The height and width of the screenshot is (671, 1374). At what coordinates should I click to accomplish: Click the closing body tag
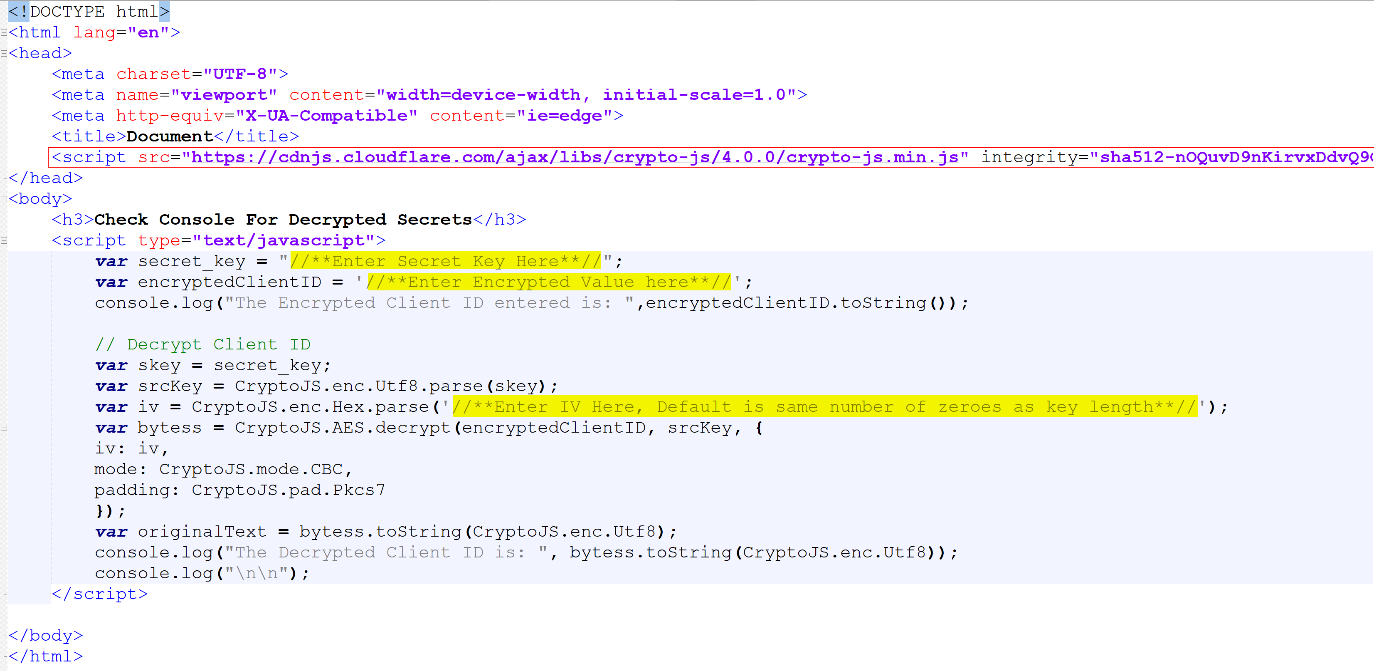click(46, 635)
